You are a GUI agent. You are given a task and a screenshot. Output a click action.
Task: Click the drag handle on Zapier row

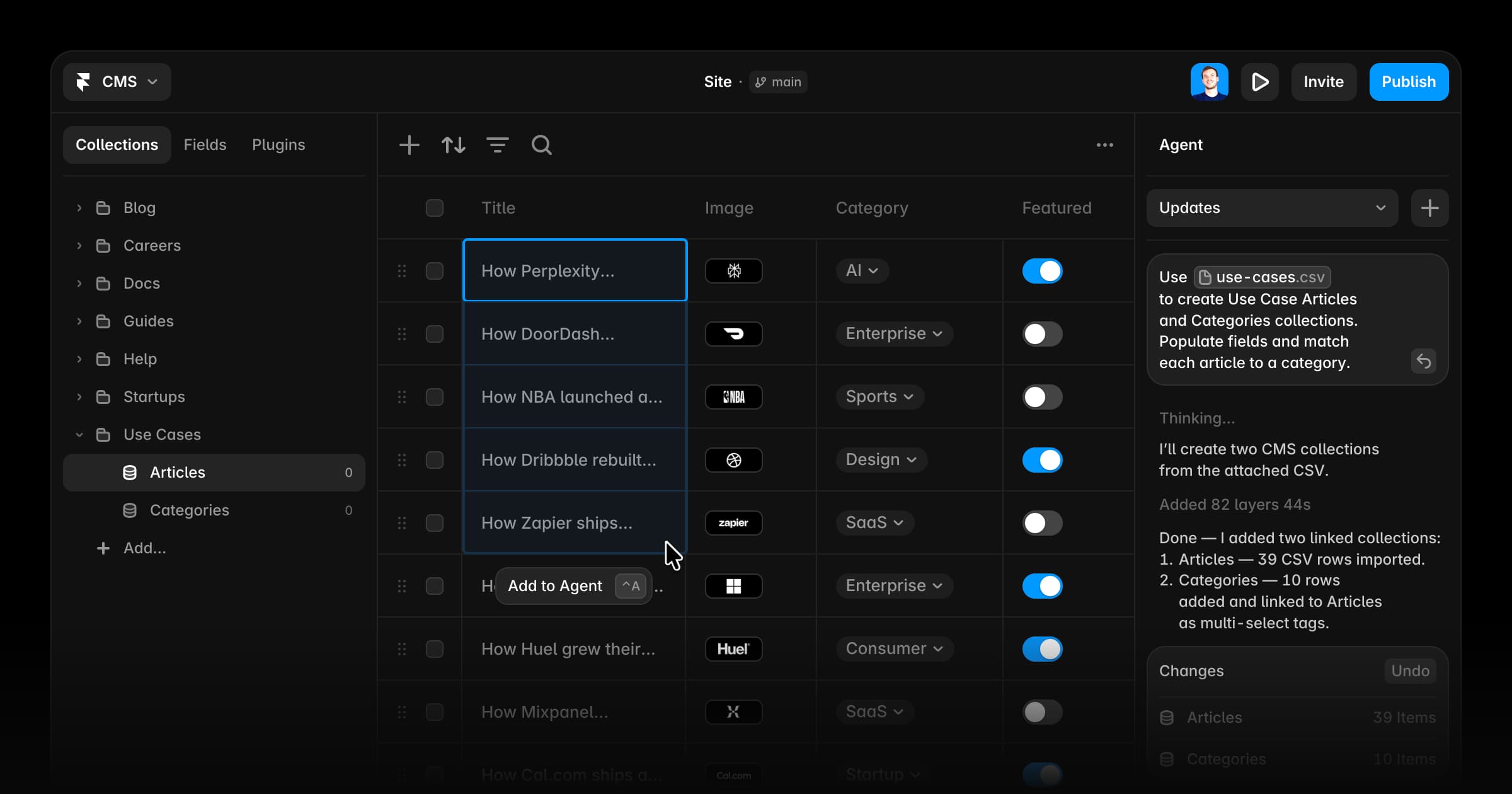click(402, 523)
